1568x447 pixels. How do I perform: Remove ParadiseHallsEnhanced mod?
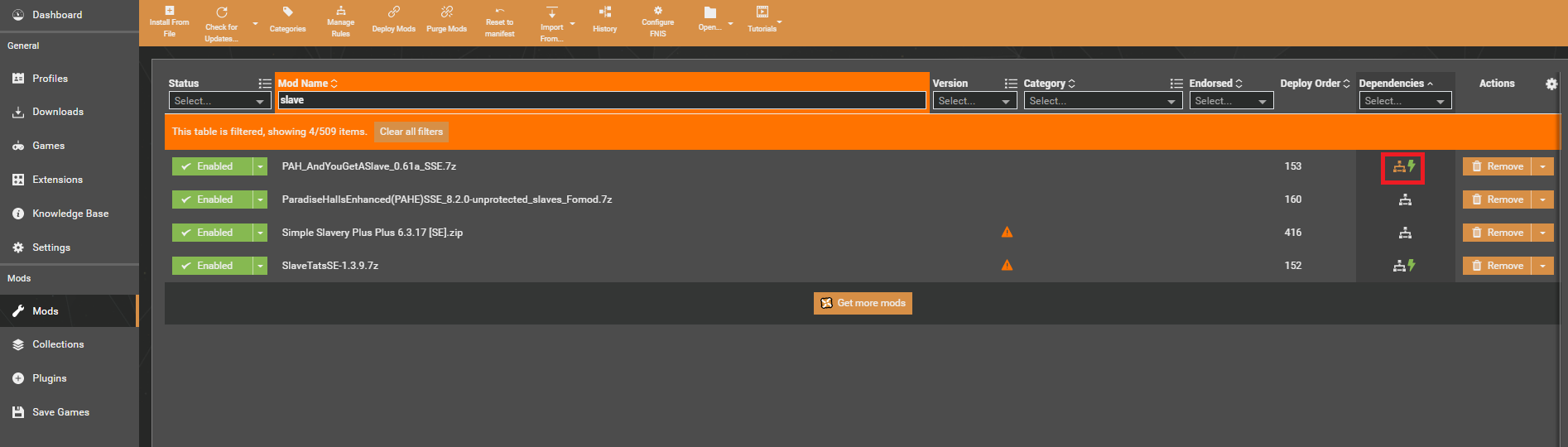point(1497,199)
